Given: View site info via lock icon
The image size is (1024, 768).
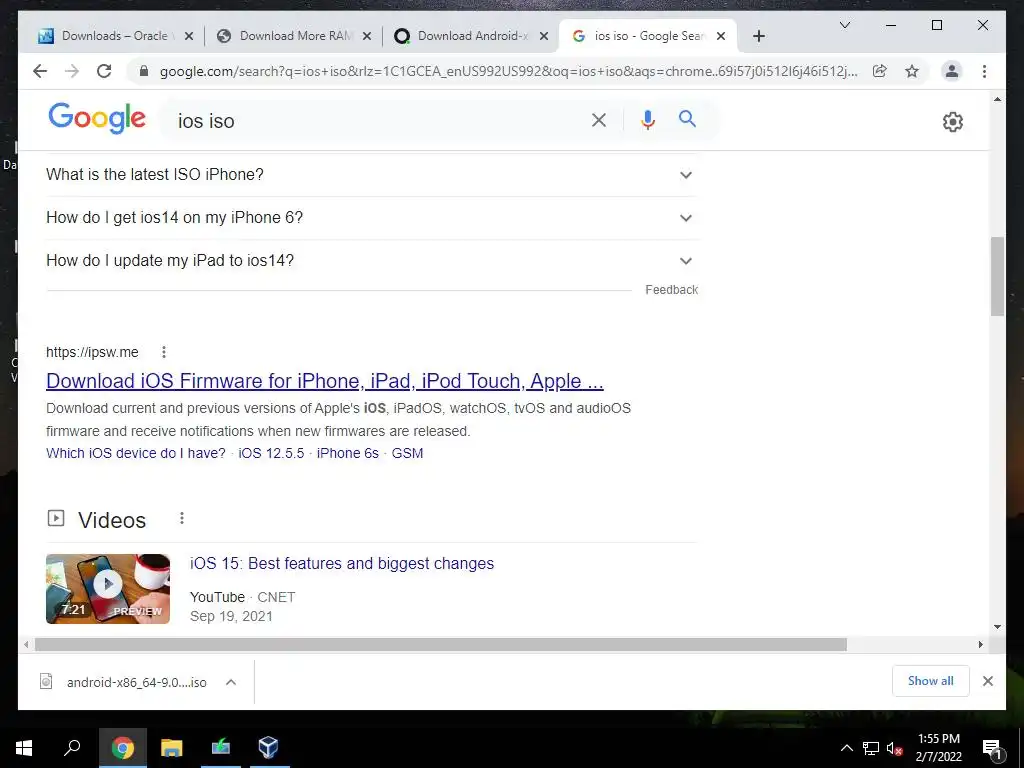Looking at the screenshot, I should point(144,71).
